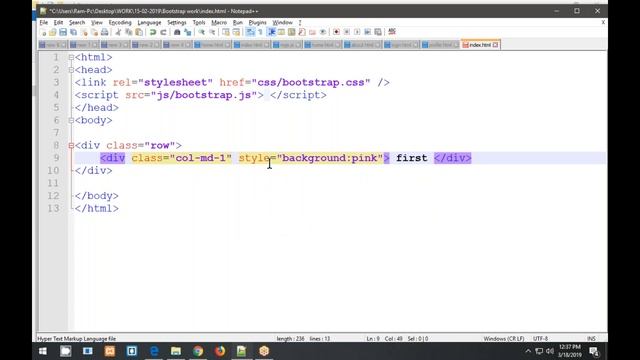The width and height of the screenshot is (640, 360).
Task: Open the Tools menu
Action: pyautogui.click(x=199, y=22)
